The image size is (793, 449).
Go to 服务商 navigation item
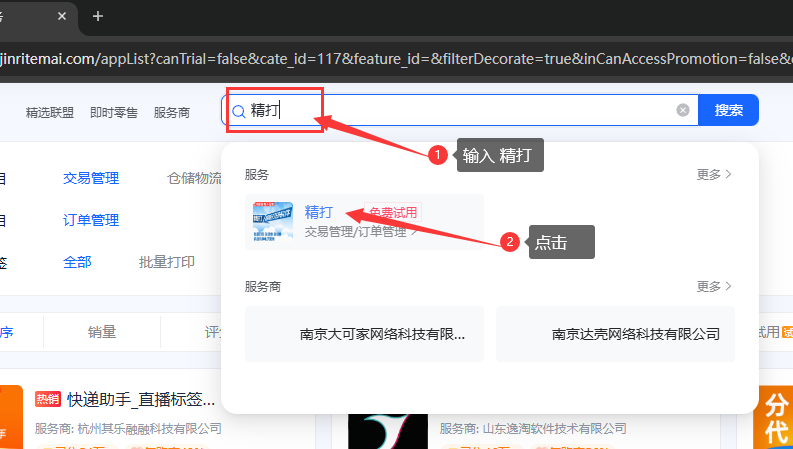point(172,112)
